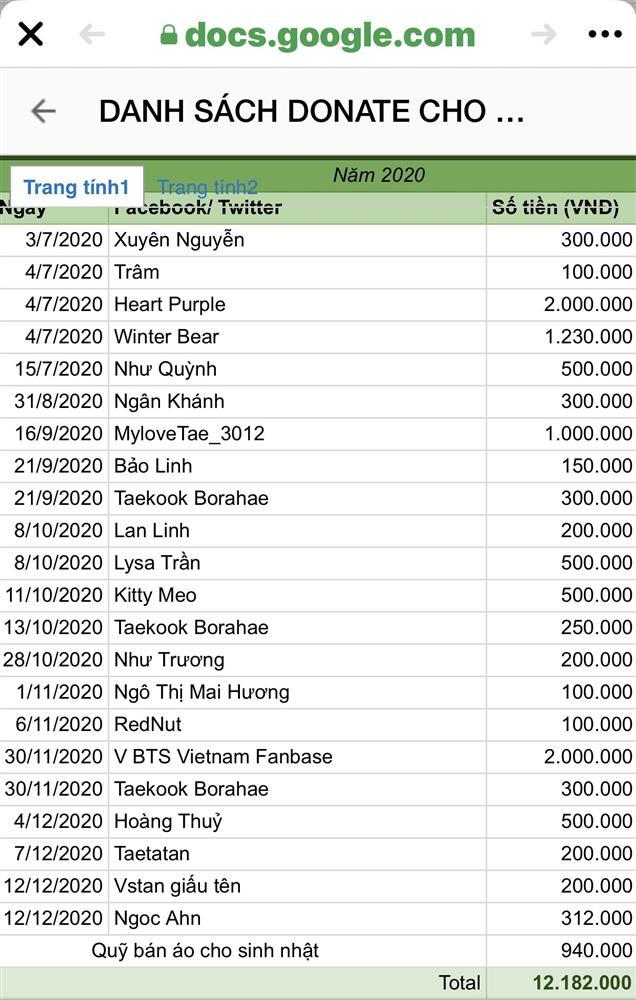This screenshot has height=1000, width=636.
Task: Open the three-dot browser menu
Action: coord(605,35)
